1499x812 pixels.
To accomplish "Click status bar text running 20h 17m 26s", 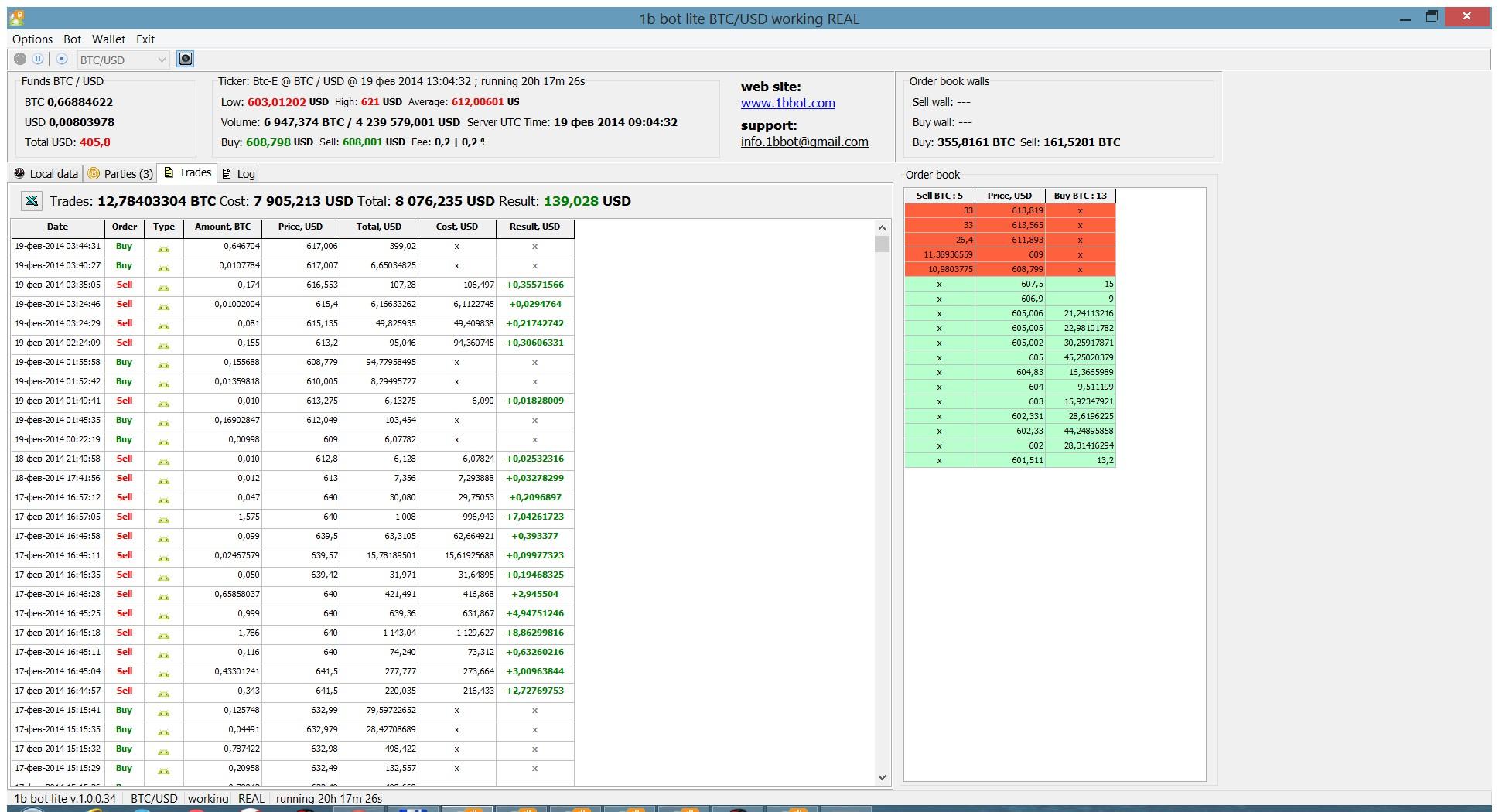I will [x=329, y=799].
